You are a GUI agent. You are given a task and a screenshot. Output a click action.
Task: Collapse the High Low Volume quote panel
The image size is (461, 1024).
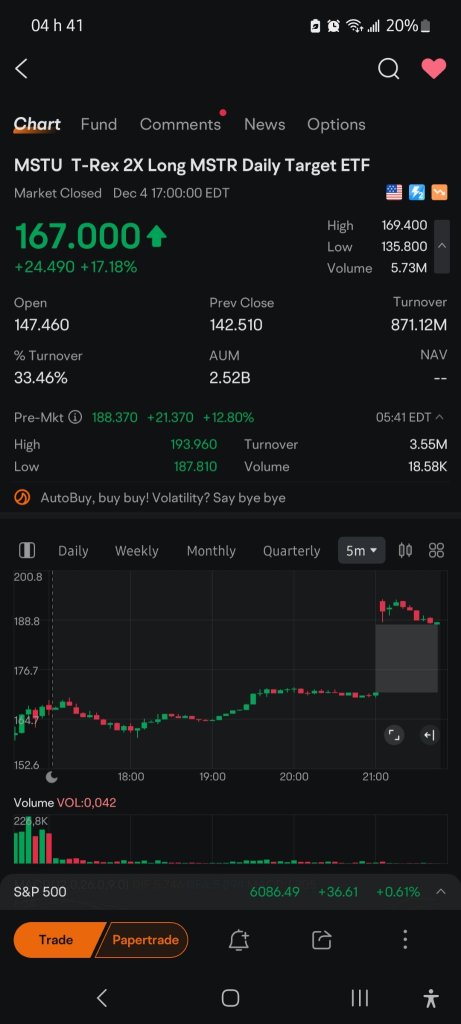(x=441, y=246)
